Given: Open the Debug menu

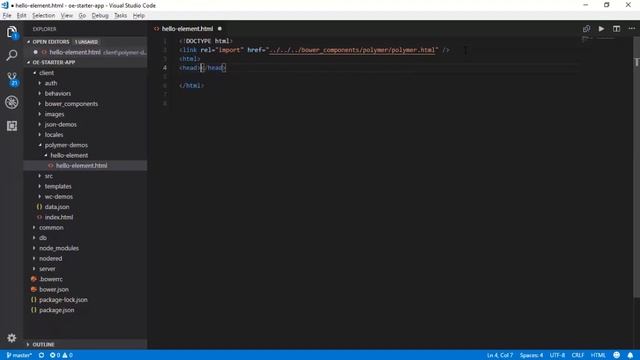Looking at the screenshot, I should pyautogui.click(x=100, y=16).
